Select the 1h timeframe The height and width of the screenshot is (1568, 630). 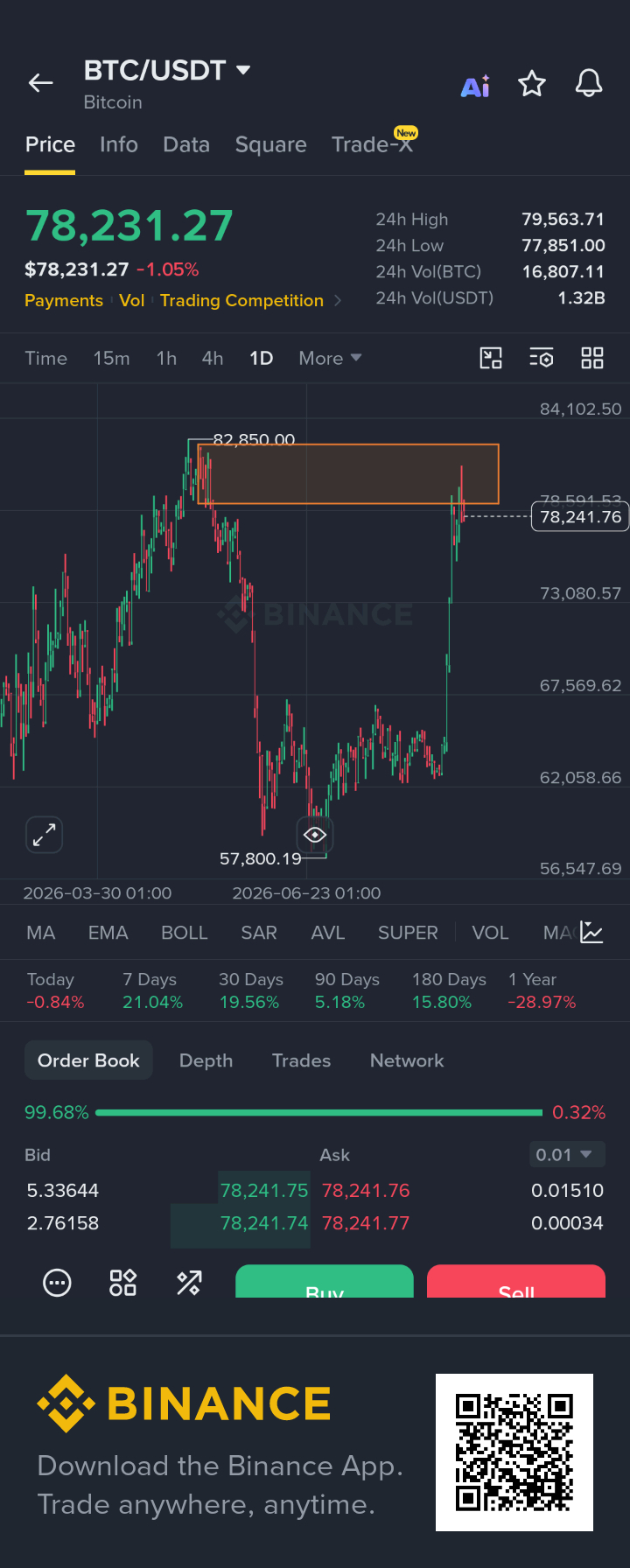(166, 358)
